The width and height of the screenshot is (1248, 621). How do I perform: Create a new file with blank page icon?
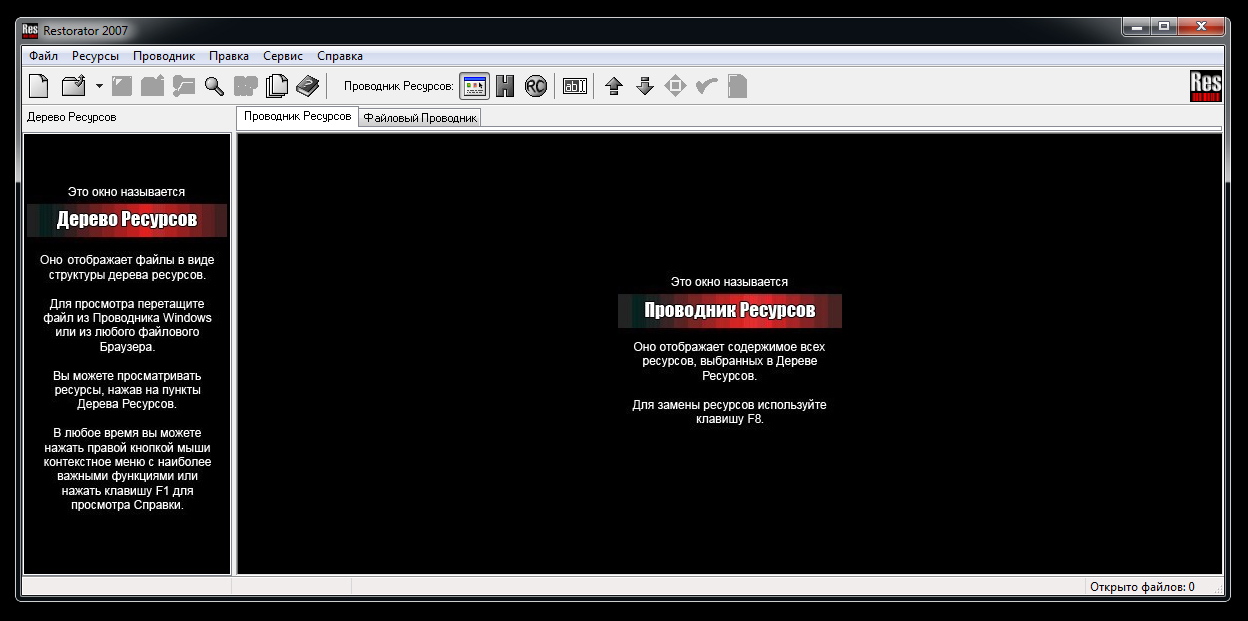(39, 86)
